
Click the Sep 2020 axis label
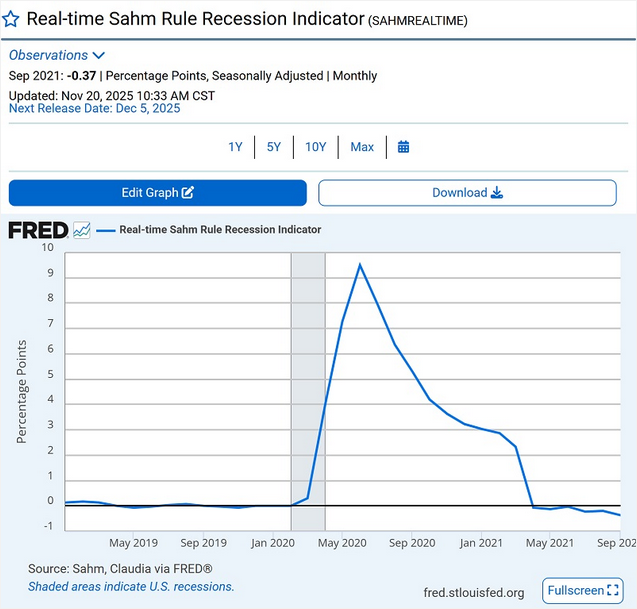tap(412, 542)
